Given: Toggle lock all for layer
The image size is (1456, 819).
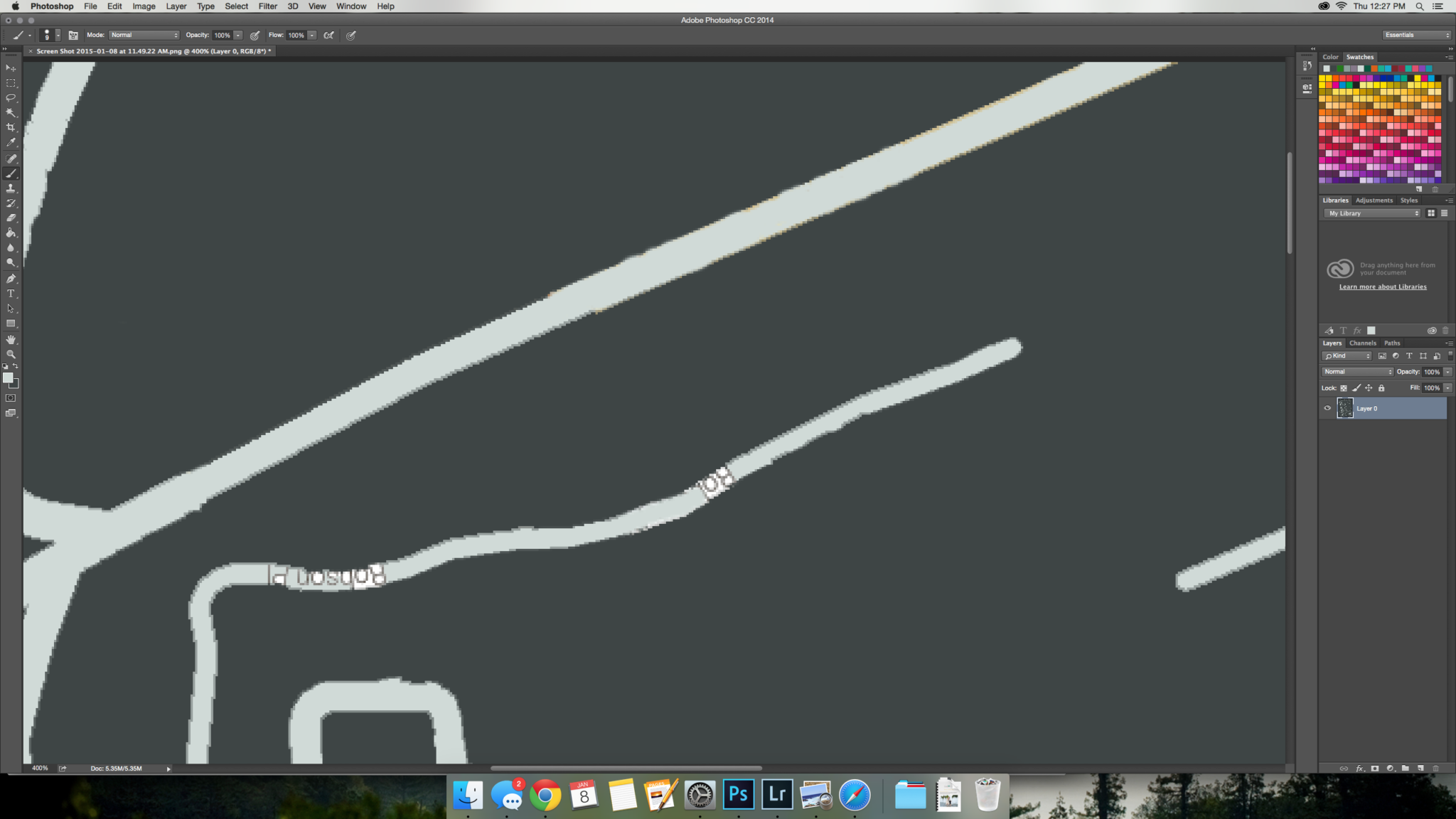Looking at the screenshot, I should click(x=1381, y=388).
